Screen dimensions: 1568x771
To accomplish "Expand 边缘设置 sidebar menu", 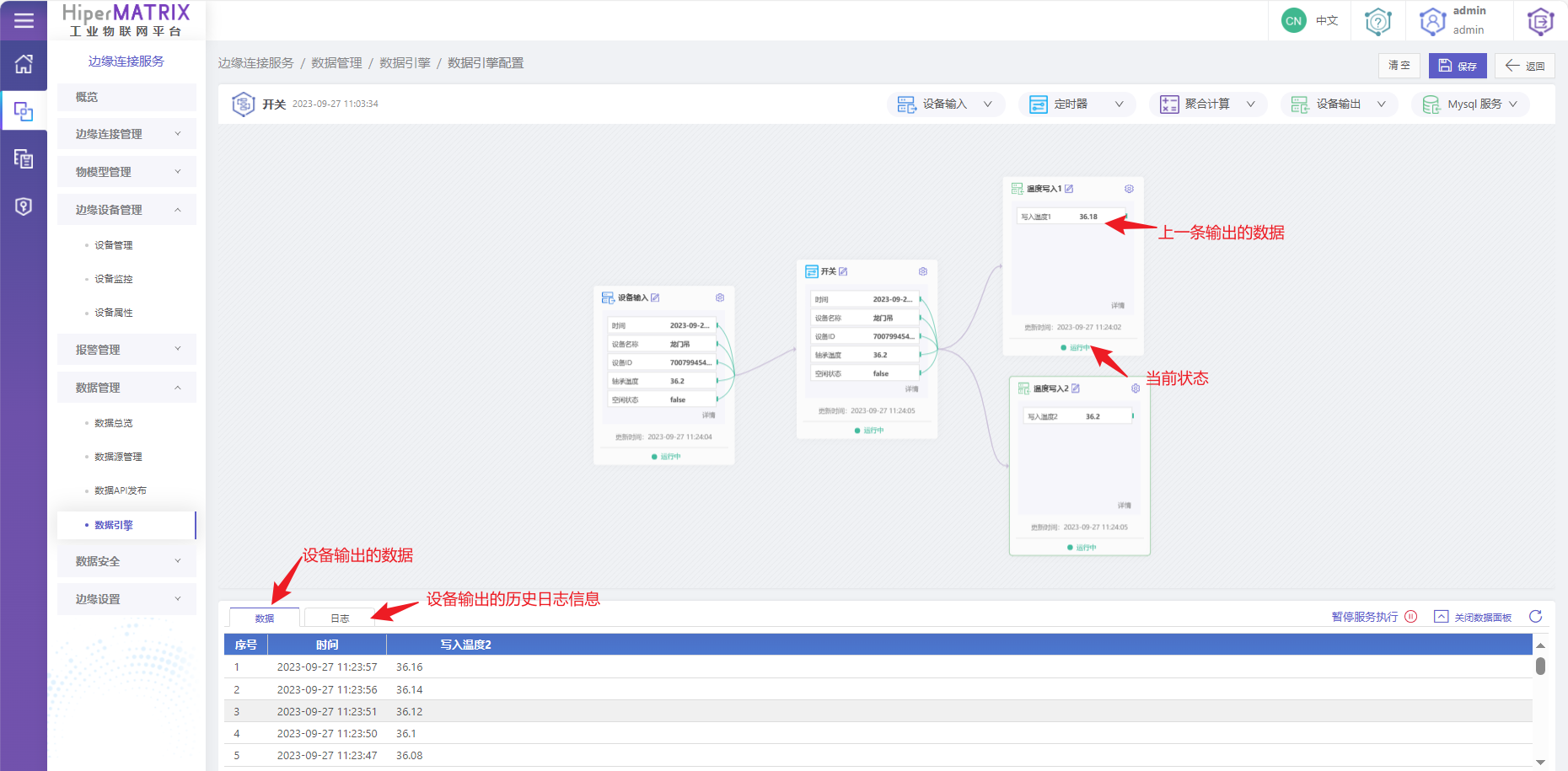I will (126, 599).
